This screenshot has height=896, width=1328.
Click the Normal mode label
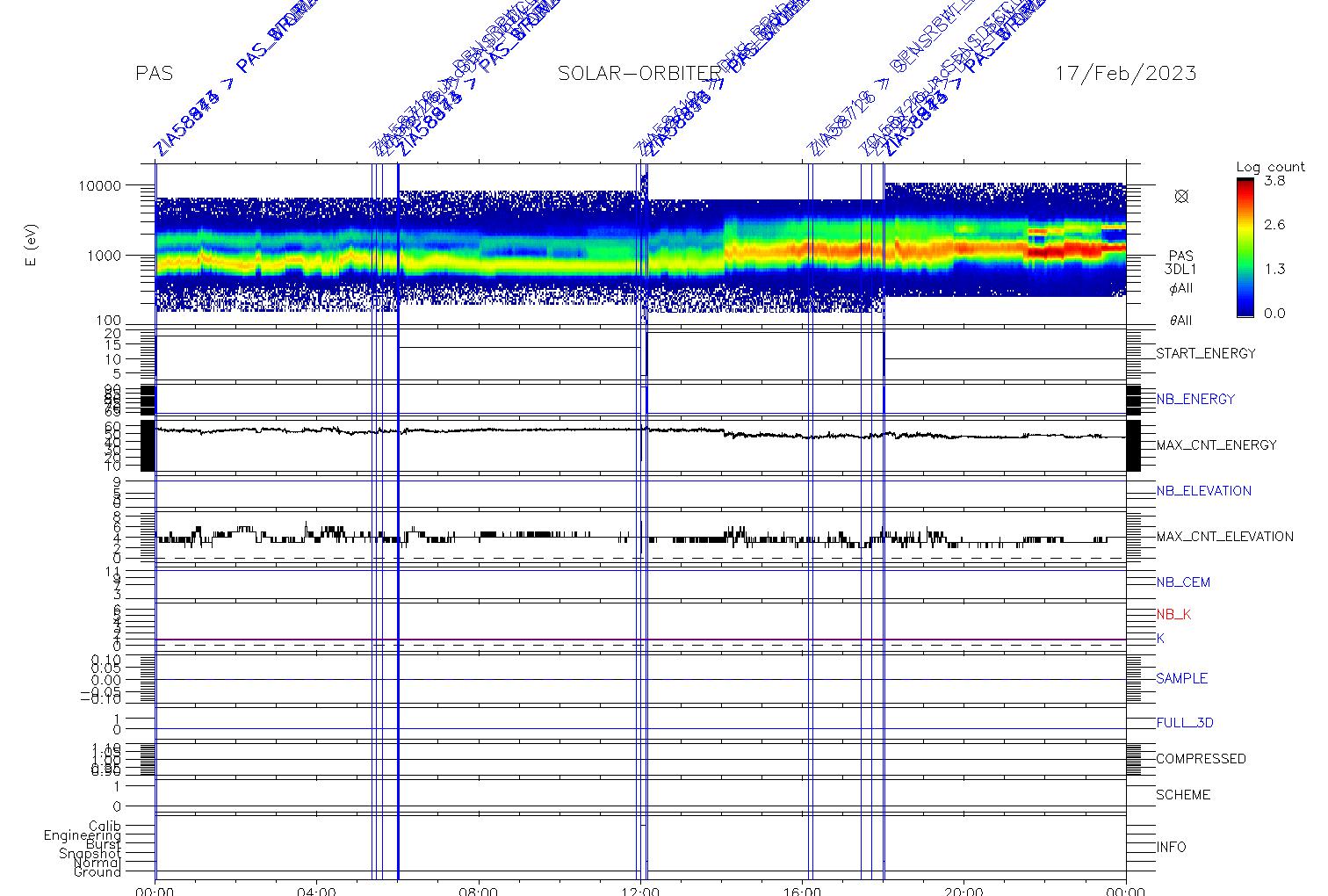(97, 863)
